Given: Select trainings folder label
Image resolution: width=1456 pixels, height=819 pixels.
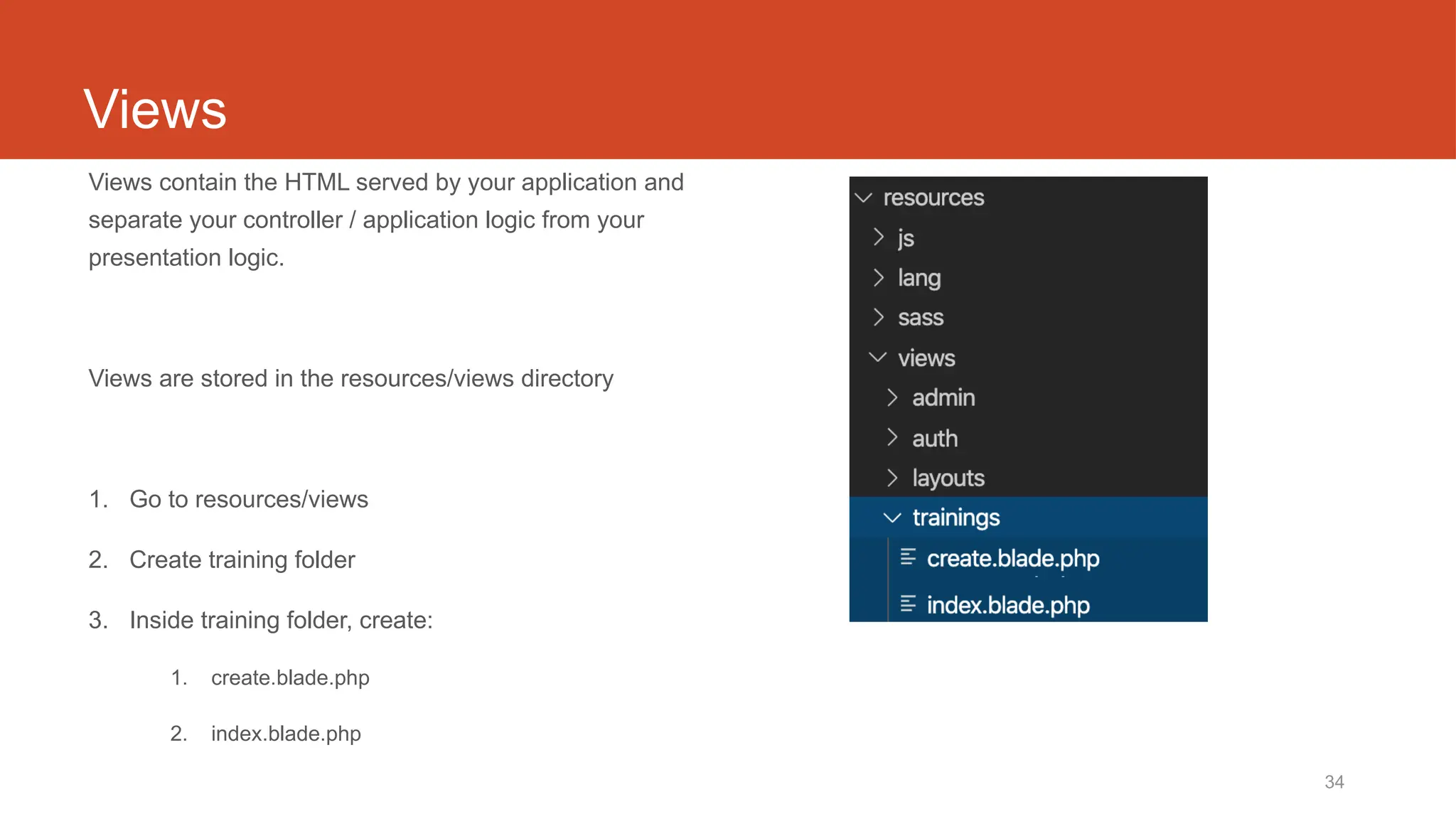Looking at the screenshot, I should tap(956, 518).
